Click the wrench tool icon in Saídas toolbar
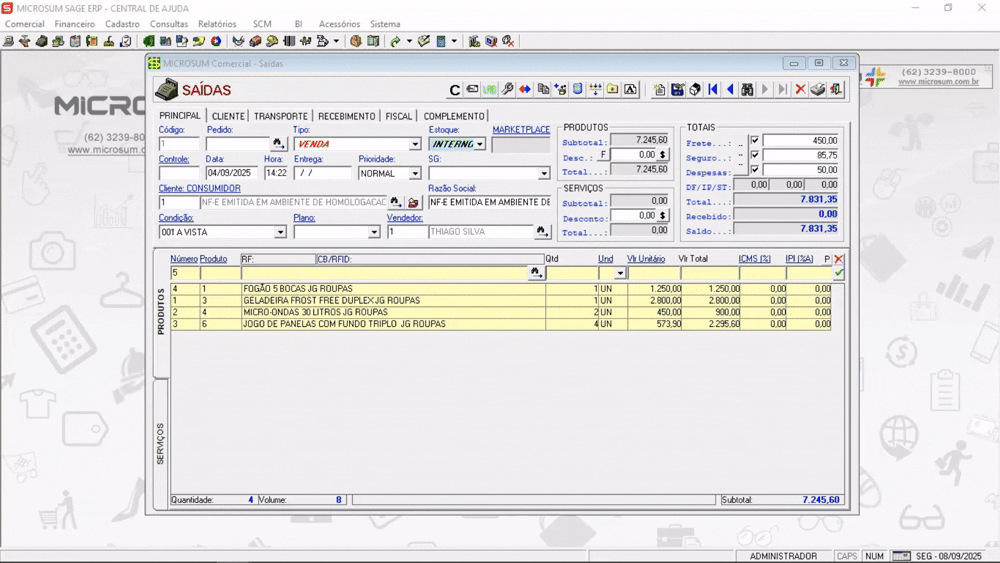This screenshot has width=1000, height=563. [508, 89]
